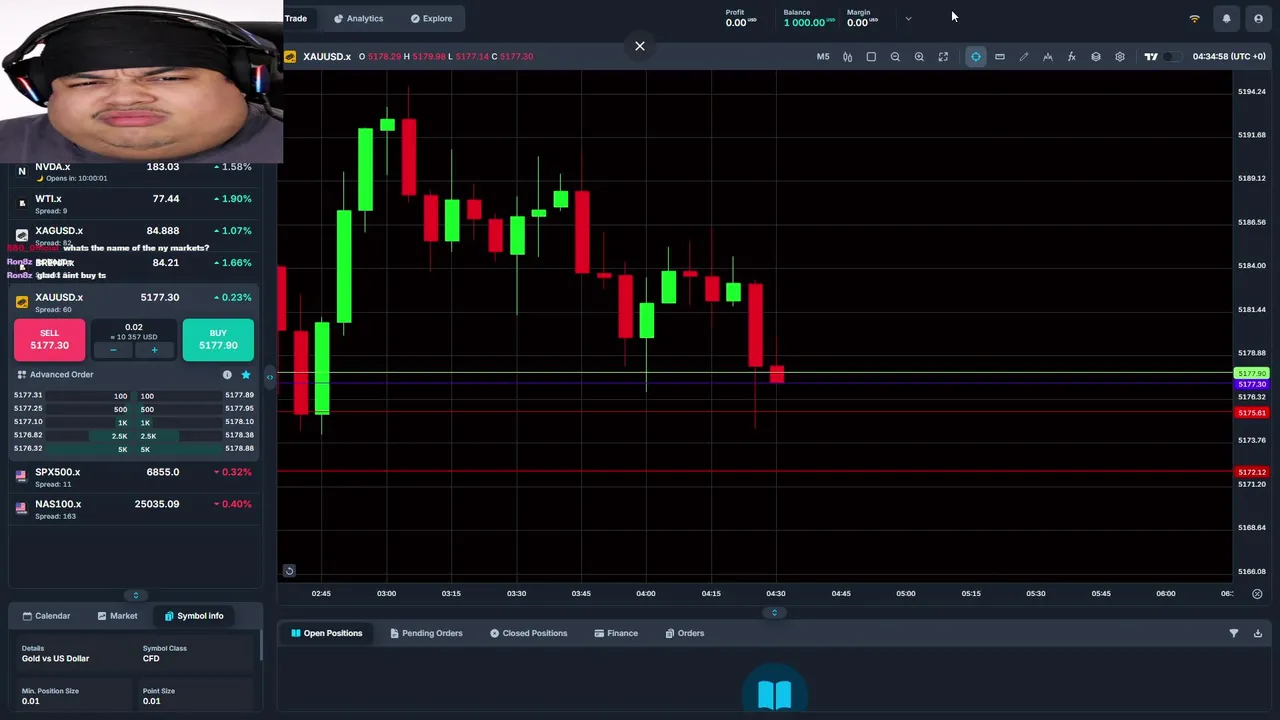Reset chart view icon at bottom-left
Screen dimensions: 1280x720
pos(289,571)
